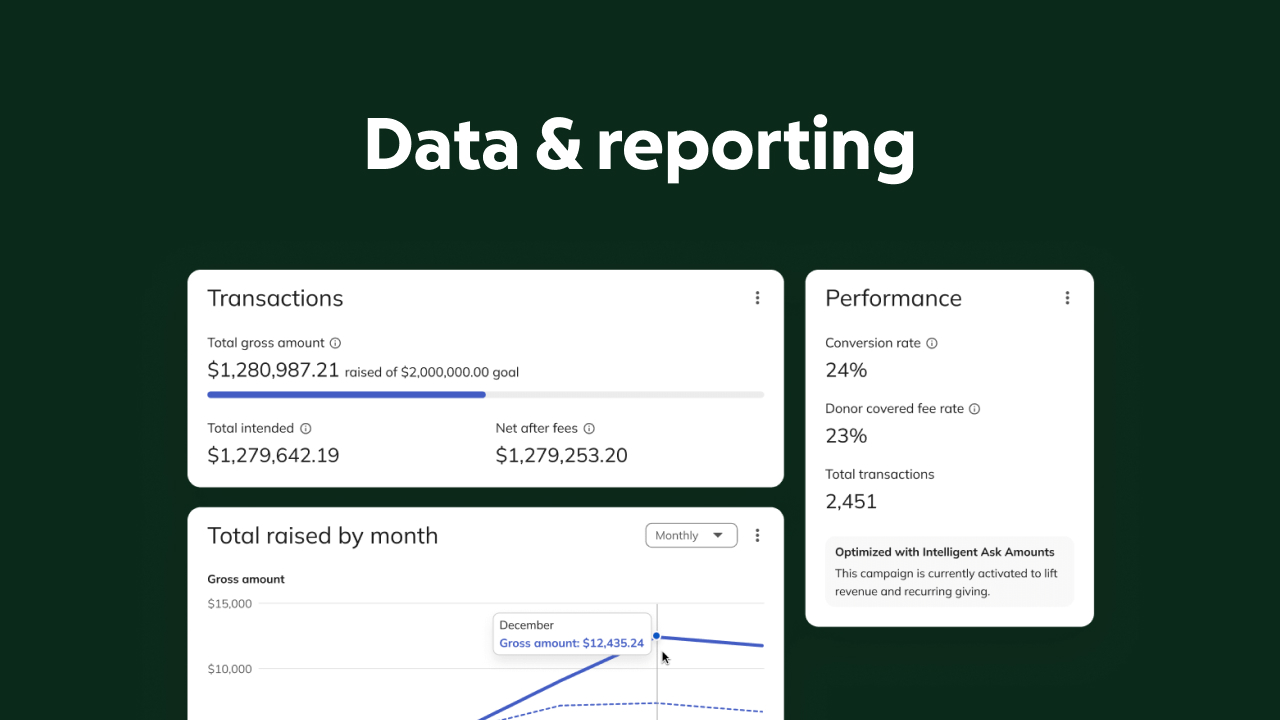This screenshot has height=720, width=1280.
Task: Click the December gross amount tooltip
Action: [x=571, y=634]
